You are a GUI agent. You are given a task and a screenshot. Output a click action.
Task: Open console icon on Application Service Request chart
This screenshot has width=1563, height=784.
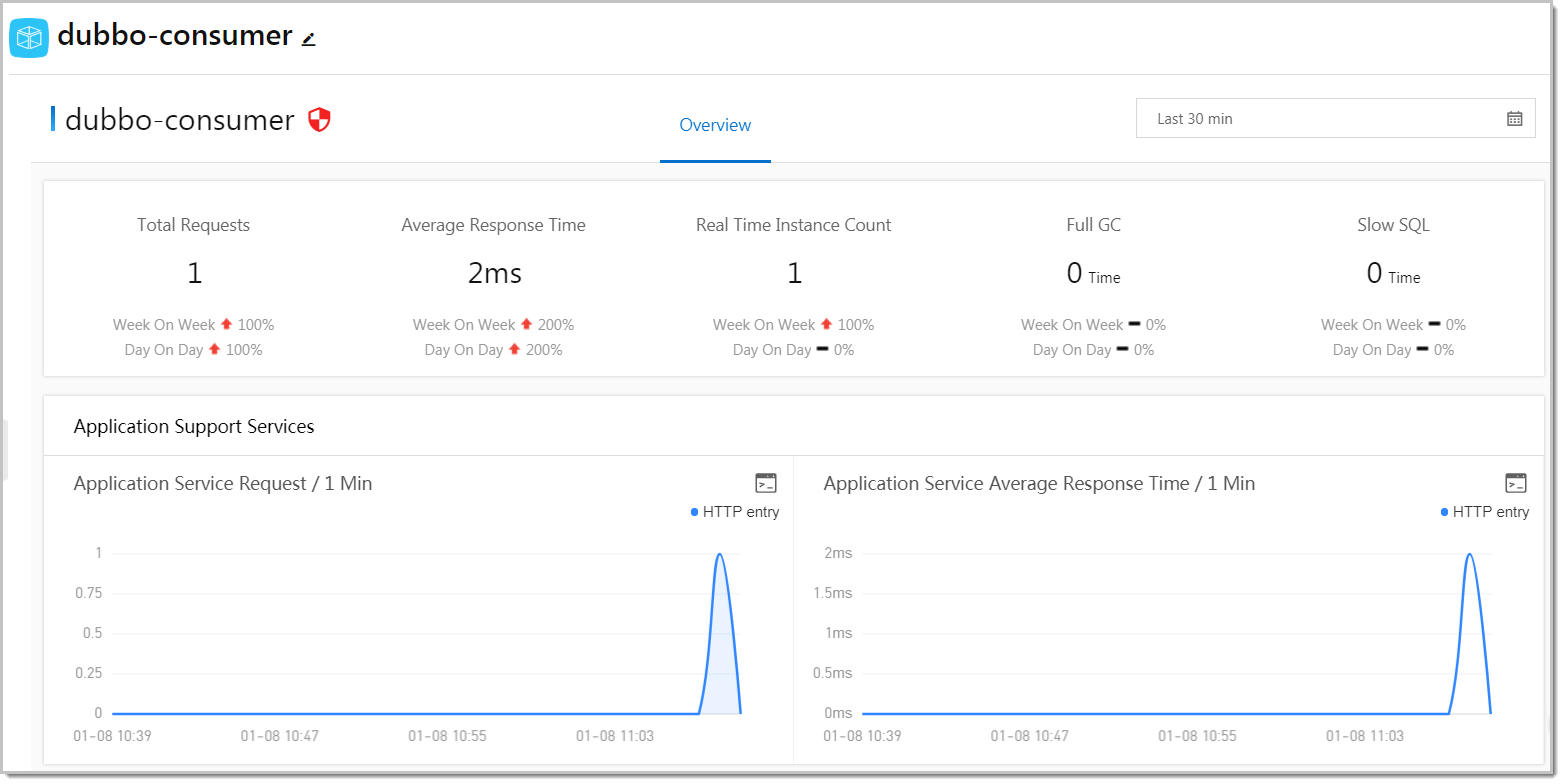[x=766, y=483]
